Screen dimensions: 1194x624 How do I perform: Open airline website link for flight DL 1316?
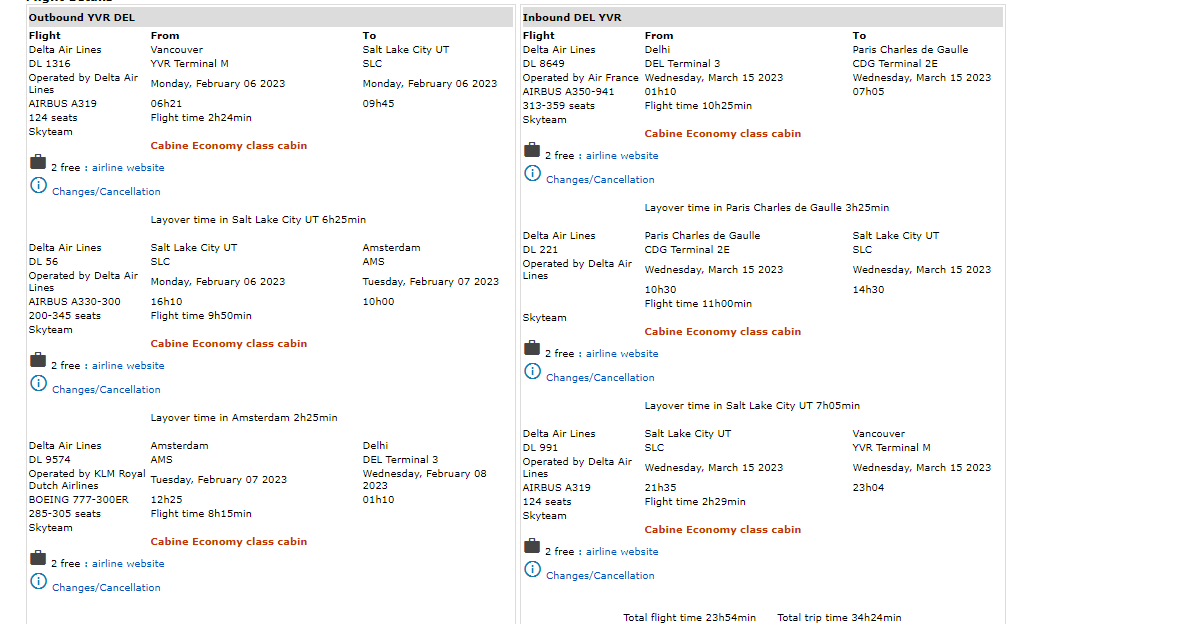pos(128,168)
